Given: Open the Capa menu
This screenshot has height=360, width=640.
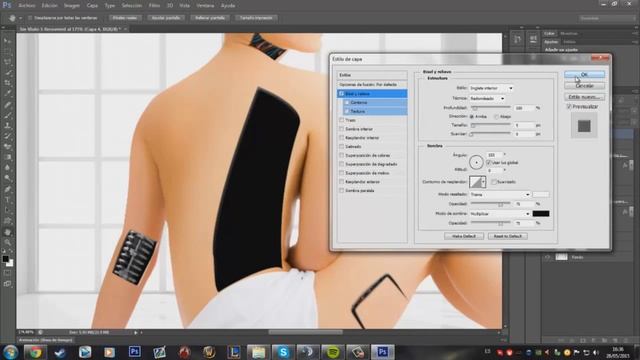Looking at the screenshot, I should pyautogui.click(x=92, y=6).
